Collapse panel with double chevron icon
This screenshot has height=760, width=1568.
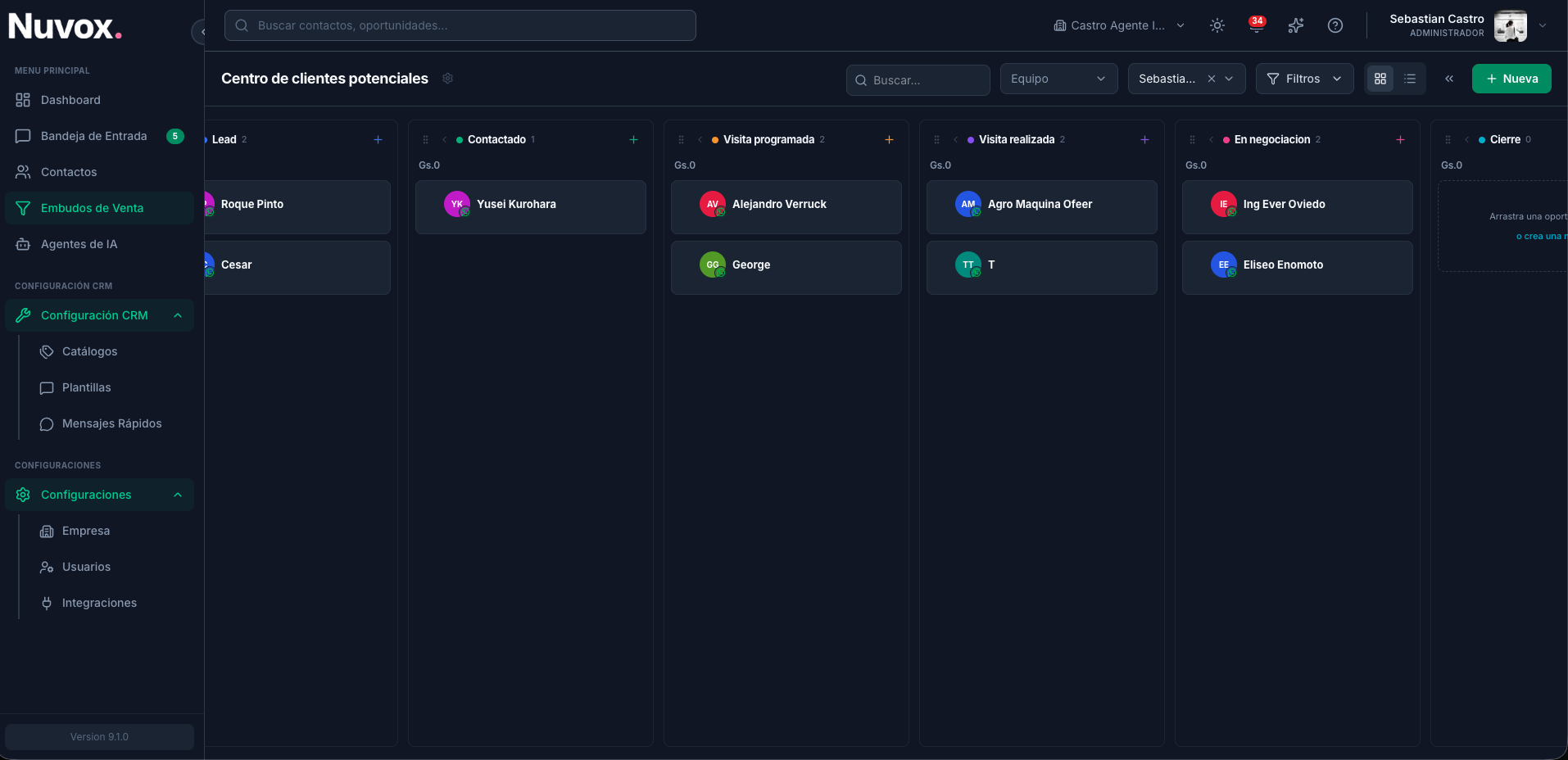pos(1449,79)
